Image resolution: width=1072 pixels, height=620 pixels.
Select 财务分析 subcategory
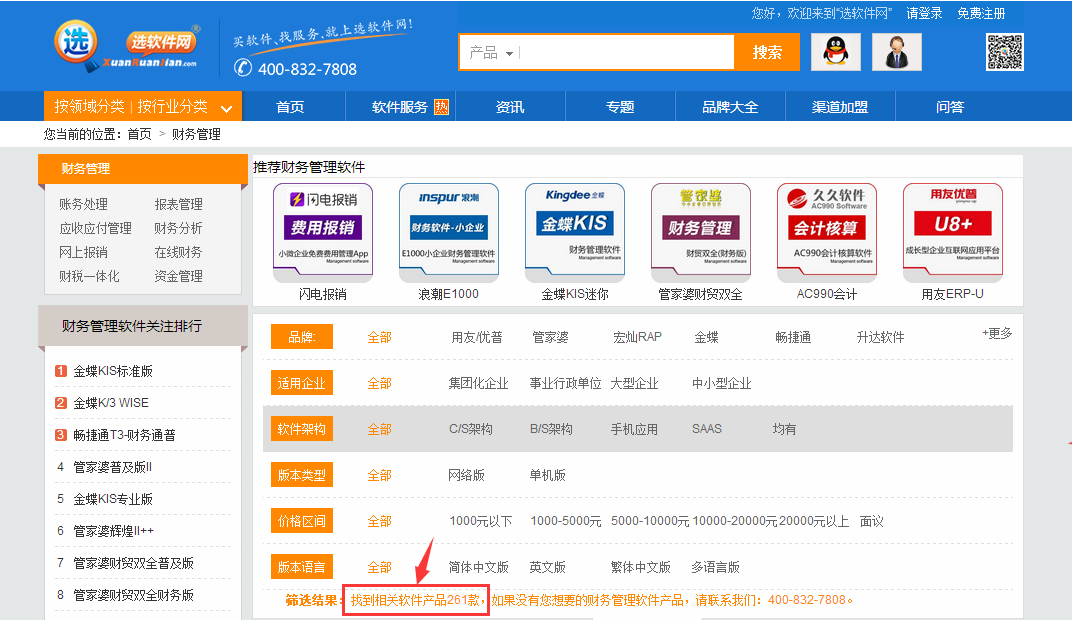178,228
